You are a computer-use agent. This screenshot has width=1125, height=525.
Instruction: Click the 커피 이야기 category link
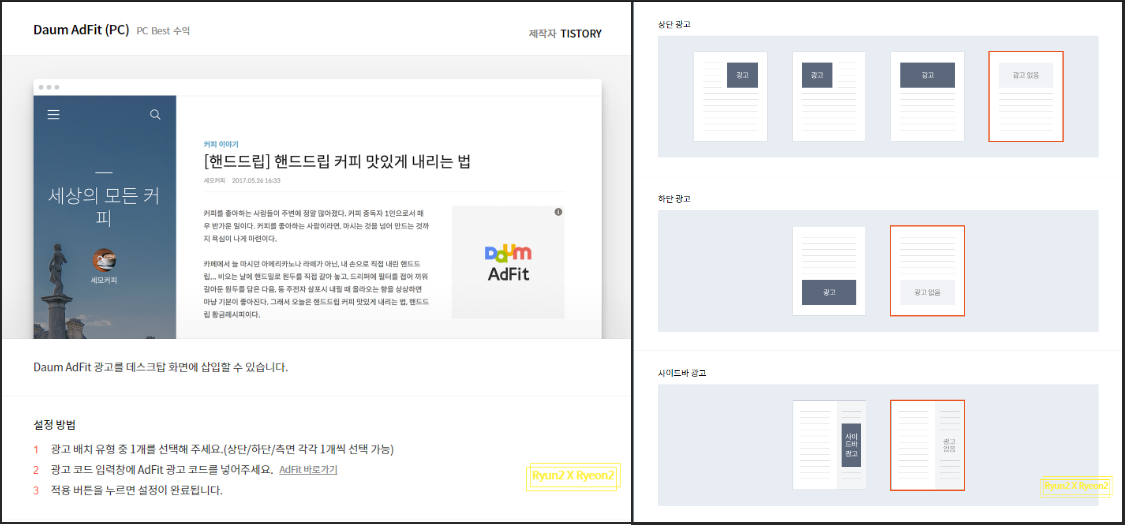[221, 144]
